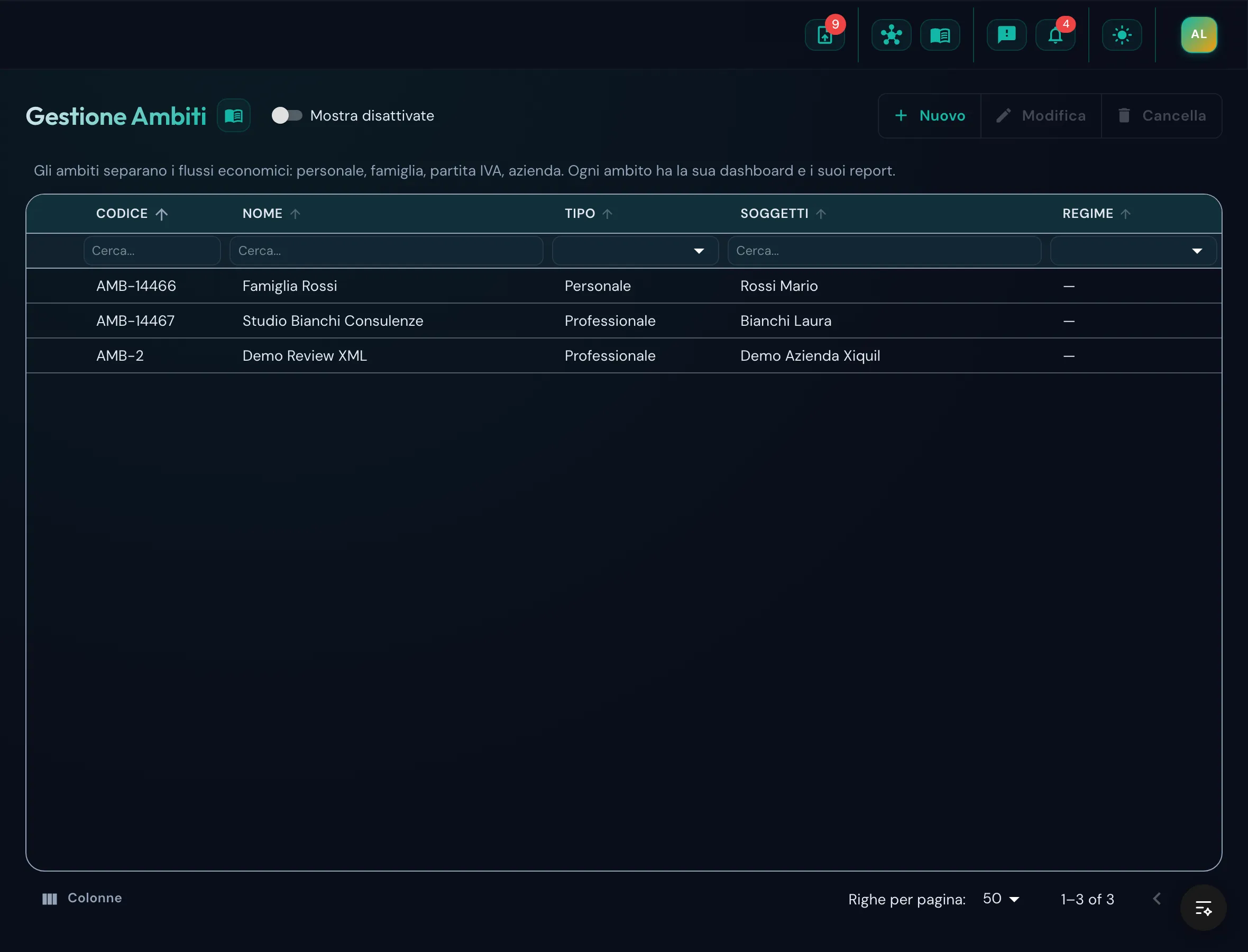This screenshot has width=1248, height=952.
Task: Click the Modifica button
Action: [x=1041, y=116]
